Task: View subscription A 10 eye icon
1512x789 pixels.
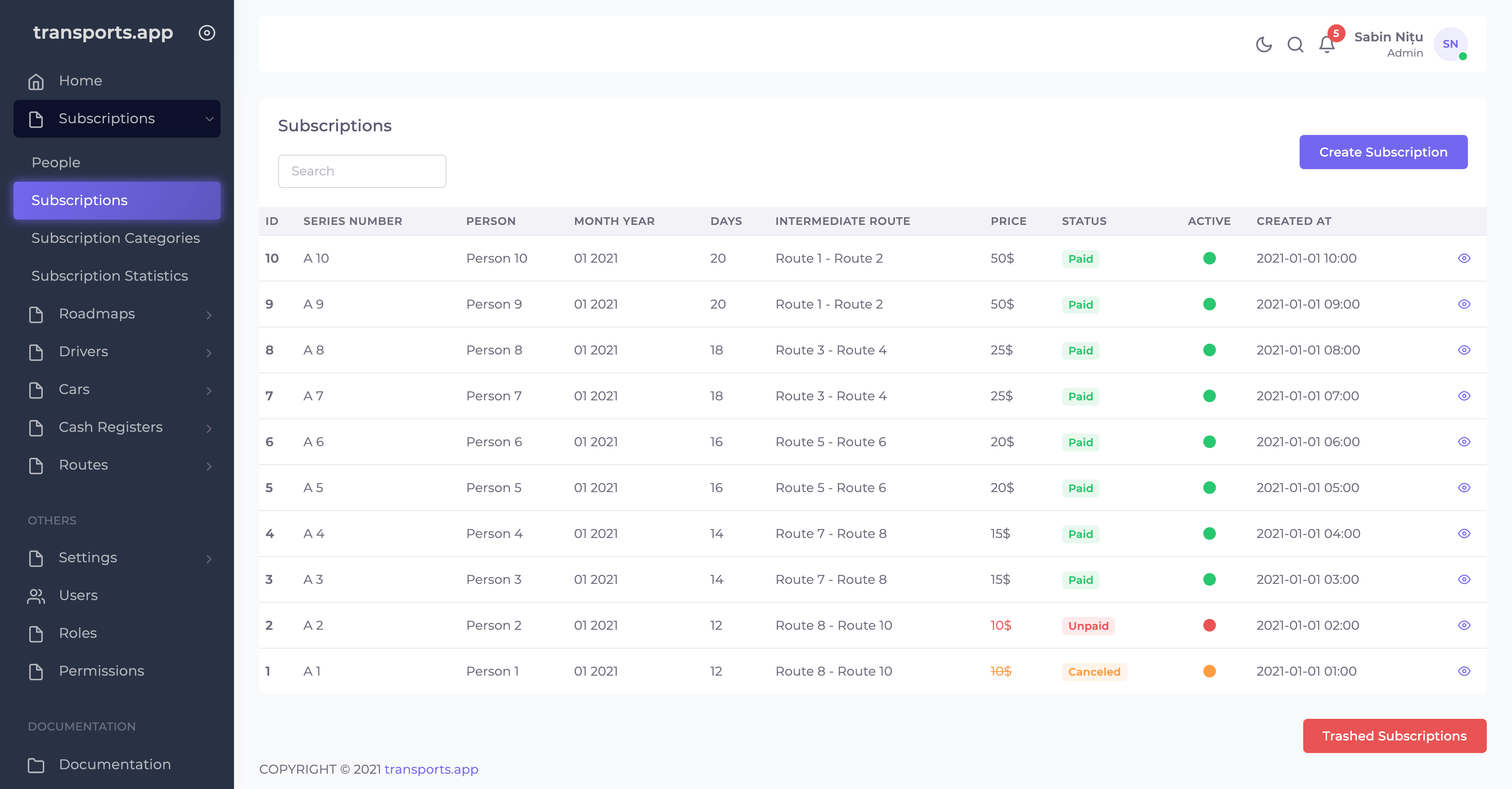Action: (1464, 258)
